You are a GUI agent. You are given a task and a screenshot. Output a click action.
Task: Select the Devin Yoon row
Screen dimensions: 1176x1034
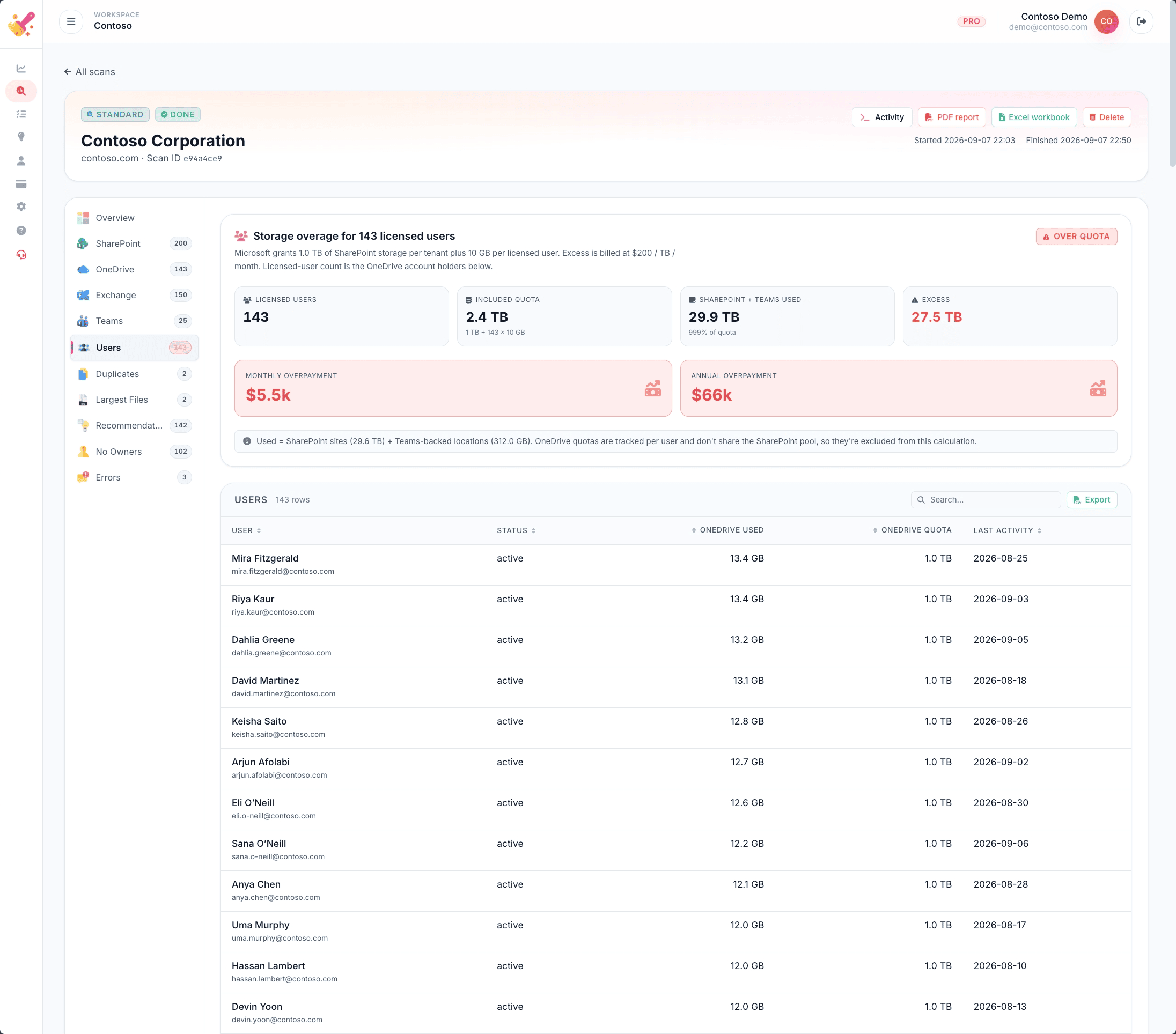(675, 1013)
